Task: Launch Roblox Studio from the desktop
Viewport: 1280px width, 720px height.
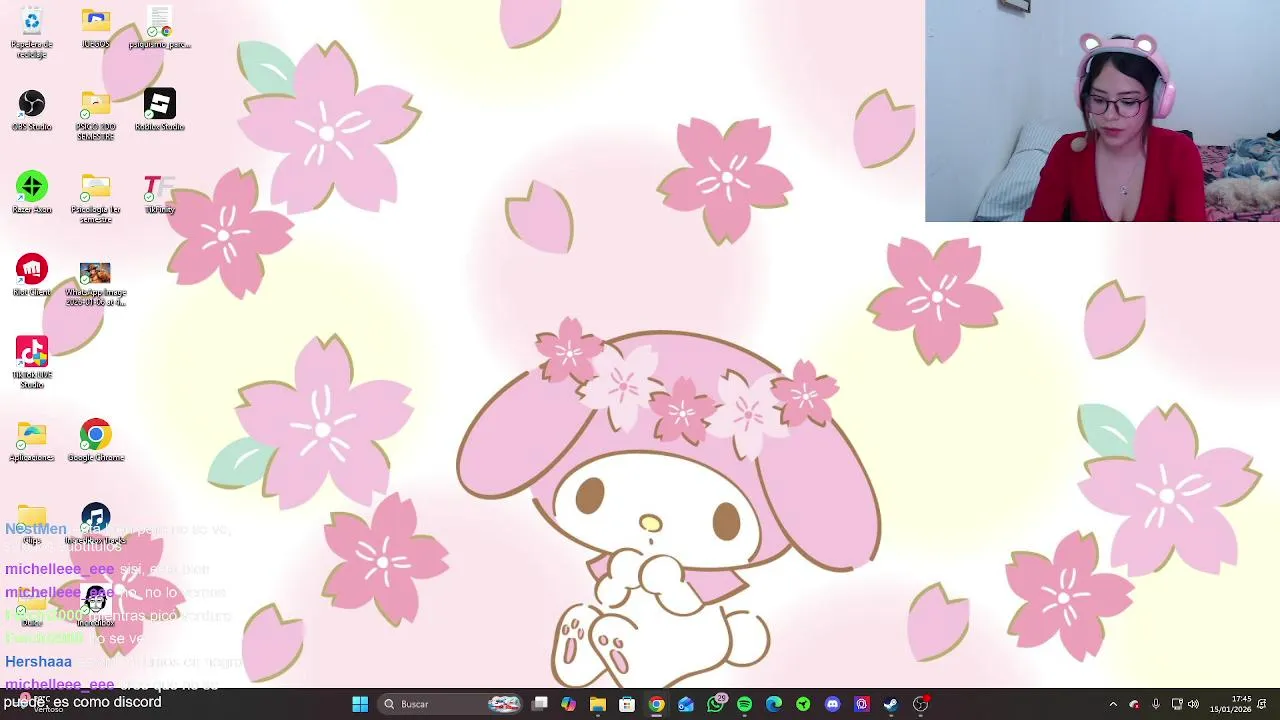Action: 160,110
